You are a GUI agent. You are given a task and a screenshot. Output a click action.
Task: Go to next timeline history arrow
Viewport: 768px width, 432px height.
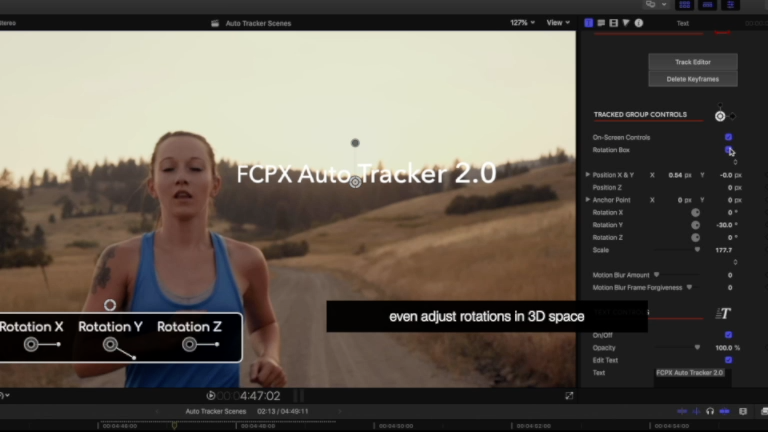(x=339, y=411)
